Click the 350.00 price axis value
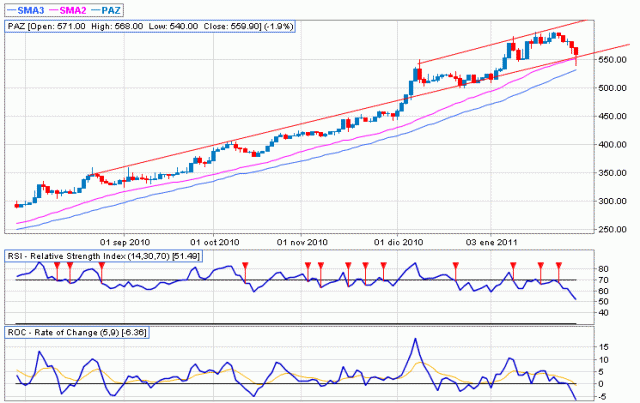The image size is (640, 403). (614, 173)
